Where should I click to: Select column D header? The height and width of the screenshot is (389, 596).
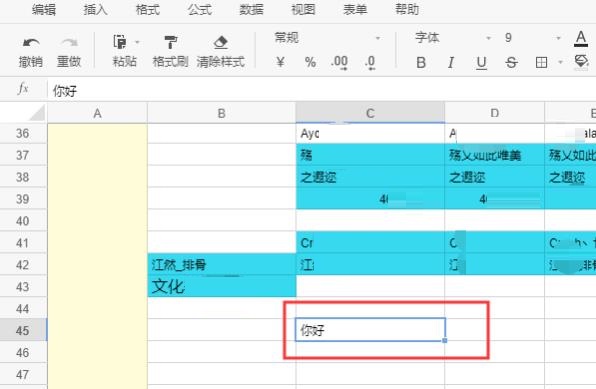coord(495,113)
